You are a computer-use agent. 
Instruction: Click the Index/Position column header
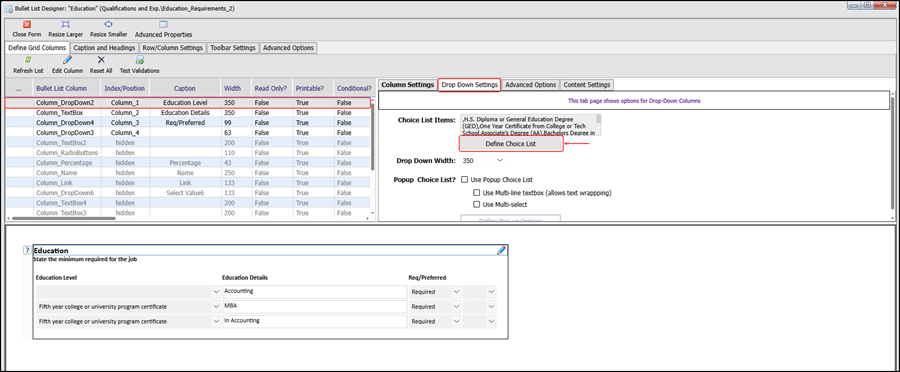click(125, 88)
